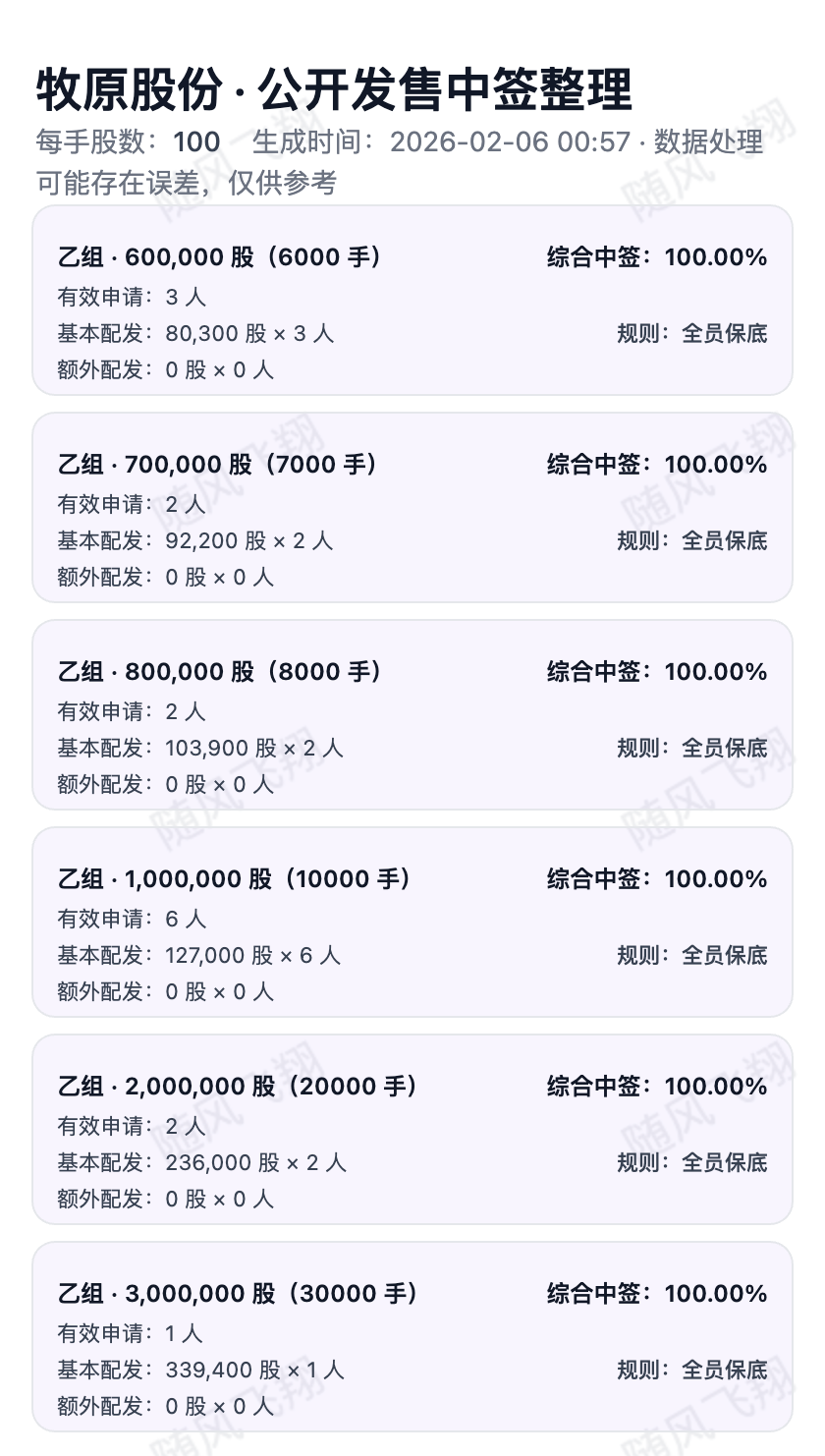Select 基本配发 339,400 股 × 1 人 row
This screenshot has height=1456, width=825.
[x=200, y=1371]
